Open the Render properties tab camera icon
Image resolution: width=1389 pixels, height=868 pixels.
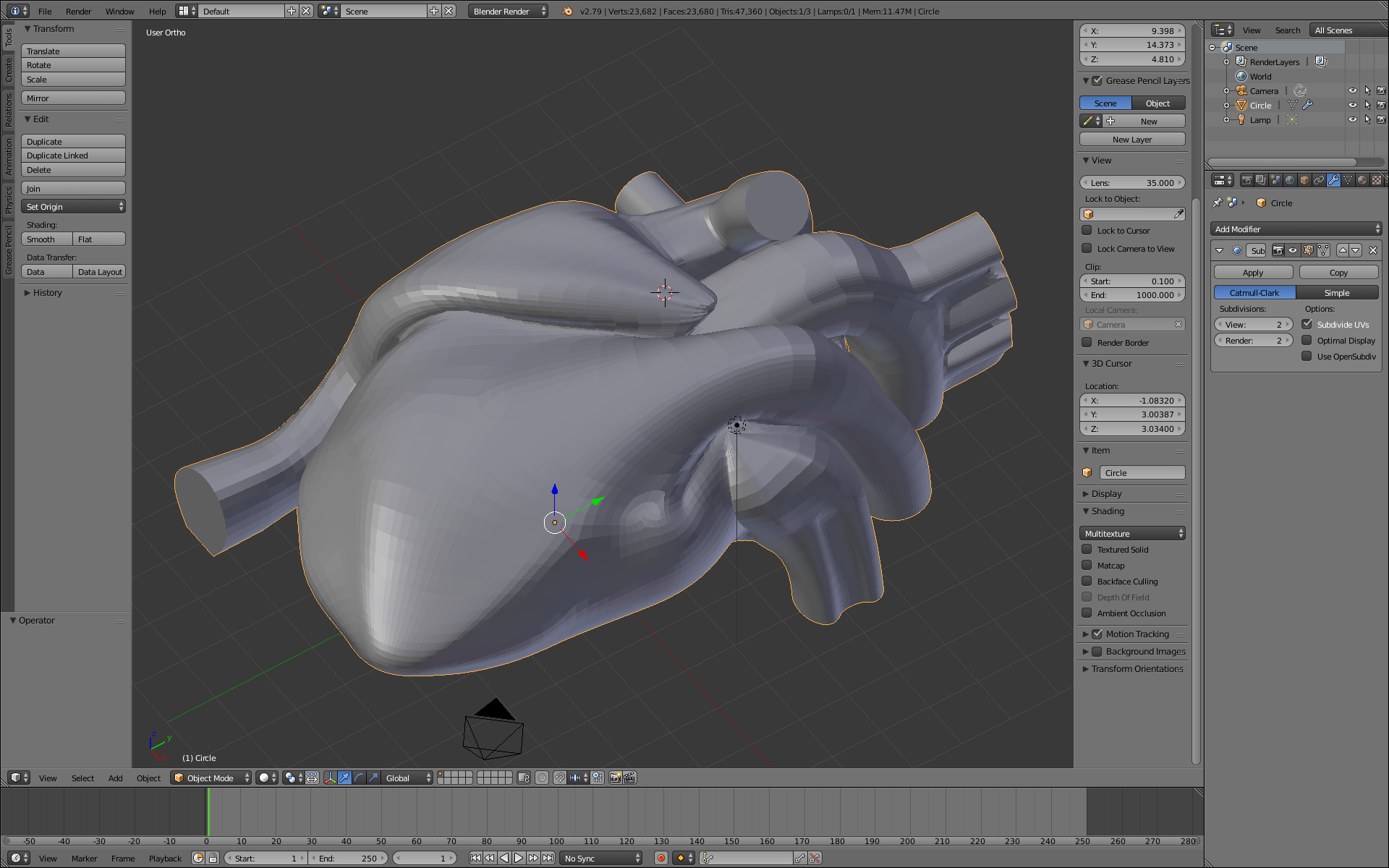[1246, 180]
